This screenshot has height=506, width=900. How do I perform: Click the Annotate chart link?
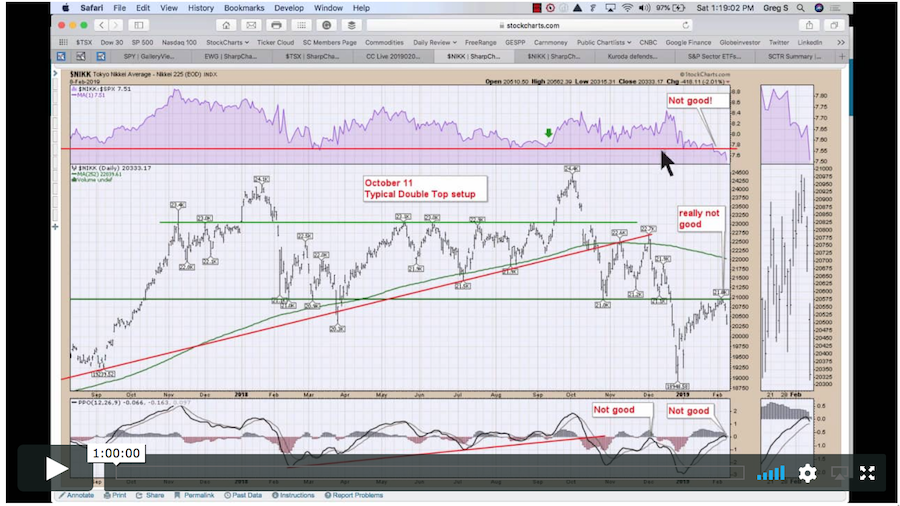pyautogui.click(x=76, y=495)
